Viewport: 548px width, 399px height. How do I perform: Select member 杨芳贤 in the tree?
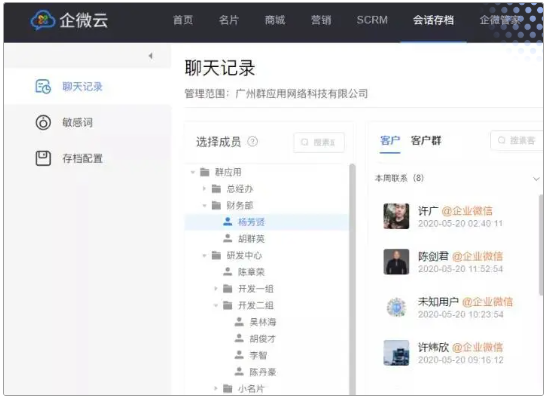(x=252, y=222)
